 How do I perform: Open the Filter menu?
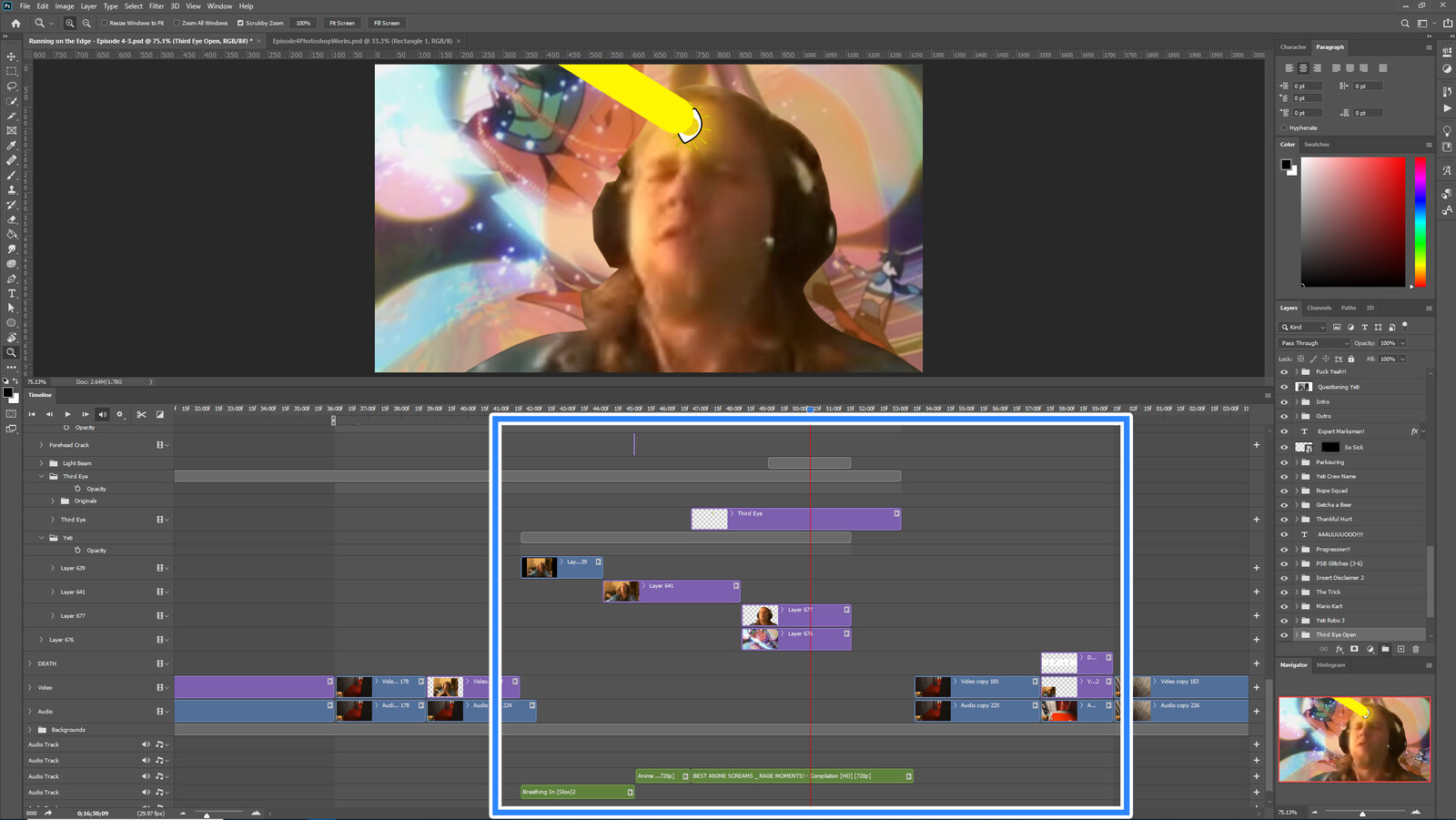[x=157, y=5]
